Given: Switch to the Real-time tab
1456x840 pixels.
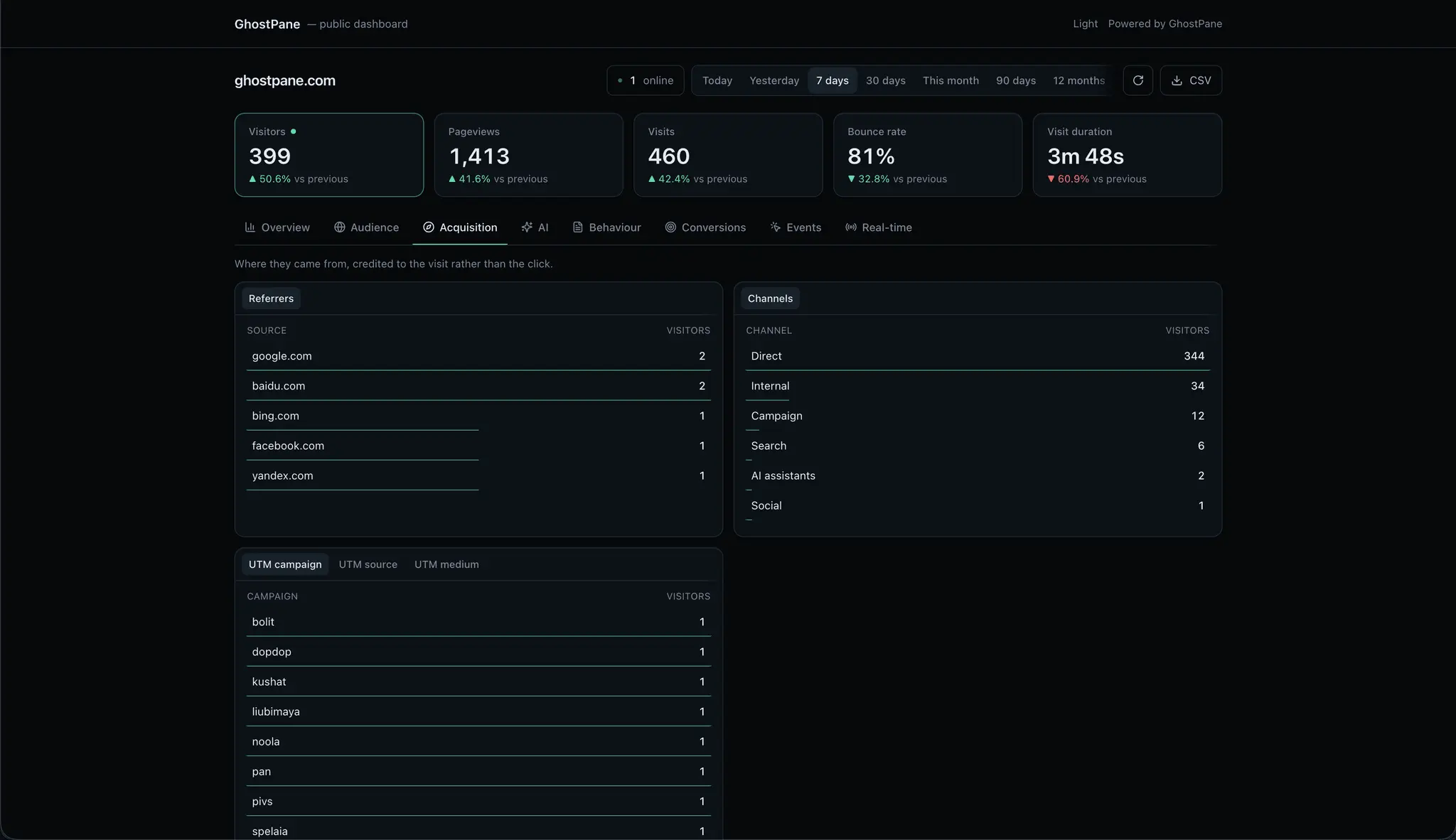Looking at the screenshot, I should [x=879, y=227].
